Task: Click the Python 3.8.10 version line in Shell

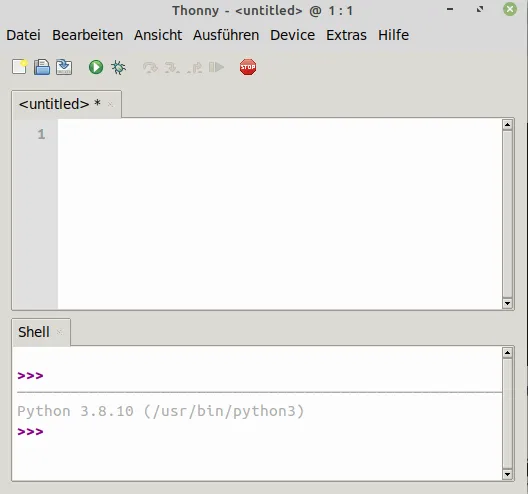Action: point(161,411)
